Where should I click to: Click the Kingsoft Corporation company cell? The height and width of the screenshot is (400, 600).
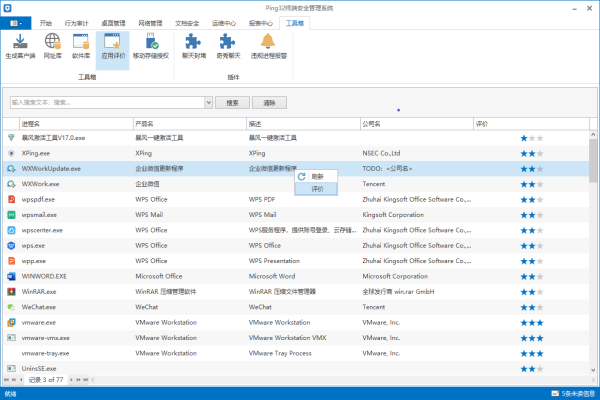(393, 215)
